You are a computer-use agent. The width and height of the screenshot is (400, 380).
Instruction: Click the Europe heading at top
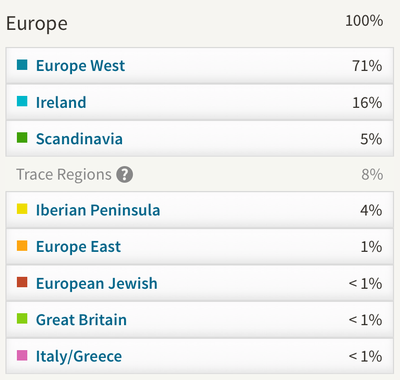tap(37, 24)
